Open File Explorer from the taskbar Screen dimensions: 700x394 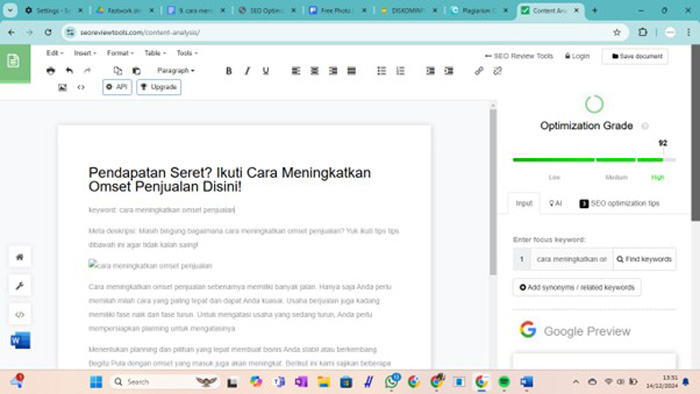324,382
